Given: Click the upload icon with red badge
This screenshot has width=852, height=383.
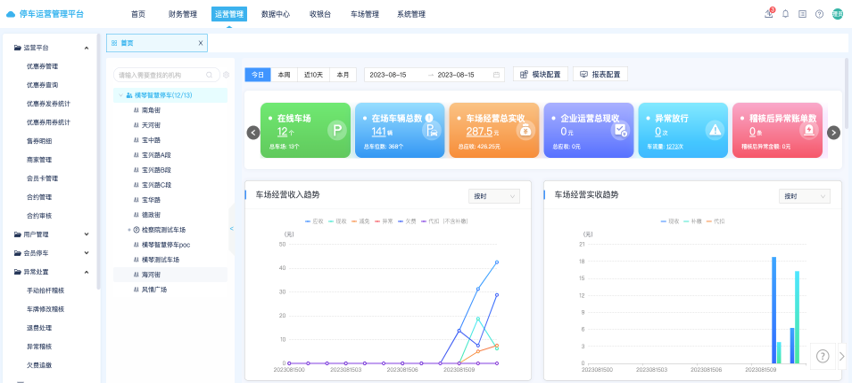Looking at the screenshot, I should [x=769, y=14].
